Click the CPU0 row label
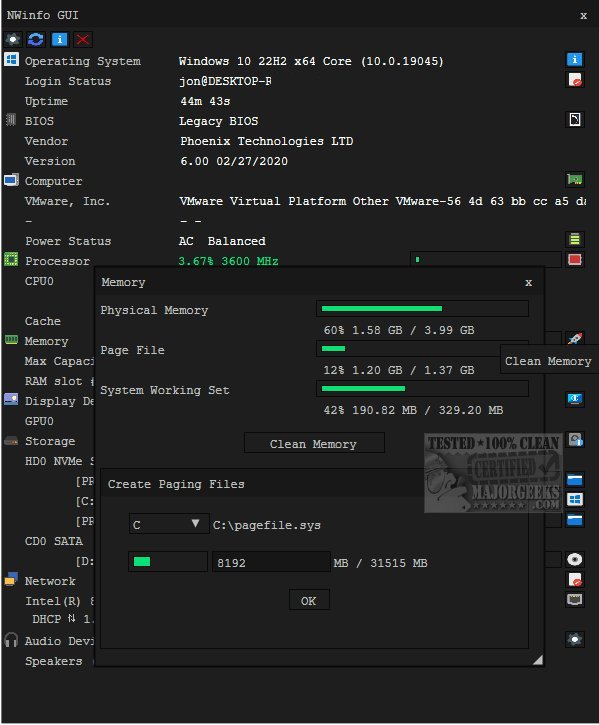Viewport: 599px width, 725px height. point(39,281)
